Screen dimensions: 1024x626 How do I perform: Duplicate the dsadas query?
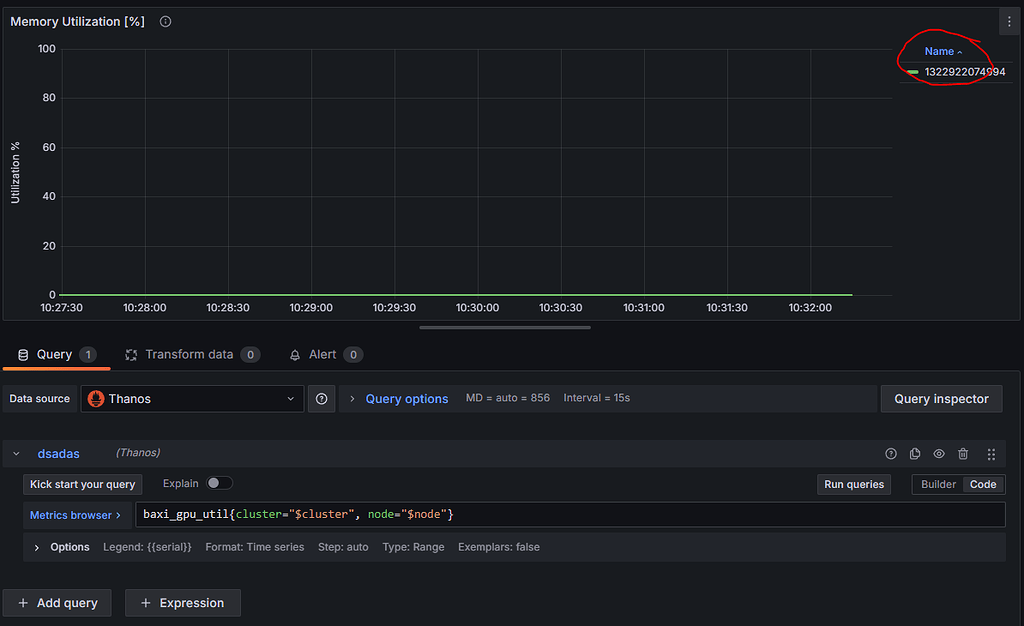914,453
